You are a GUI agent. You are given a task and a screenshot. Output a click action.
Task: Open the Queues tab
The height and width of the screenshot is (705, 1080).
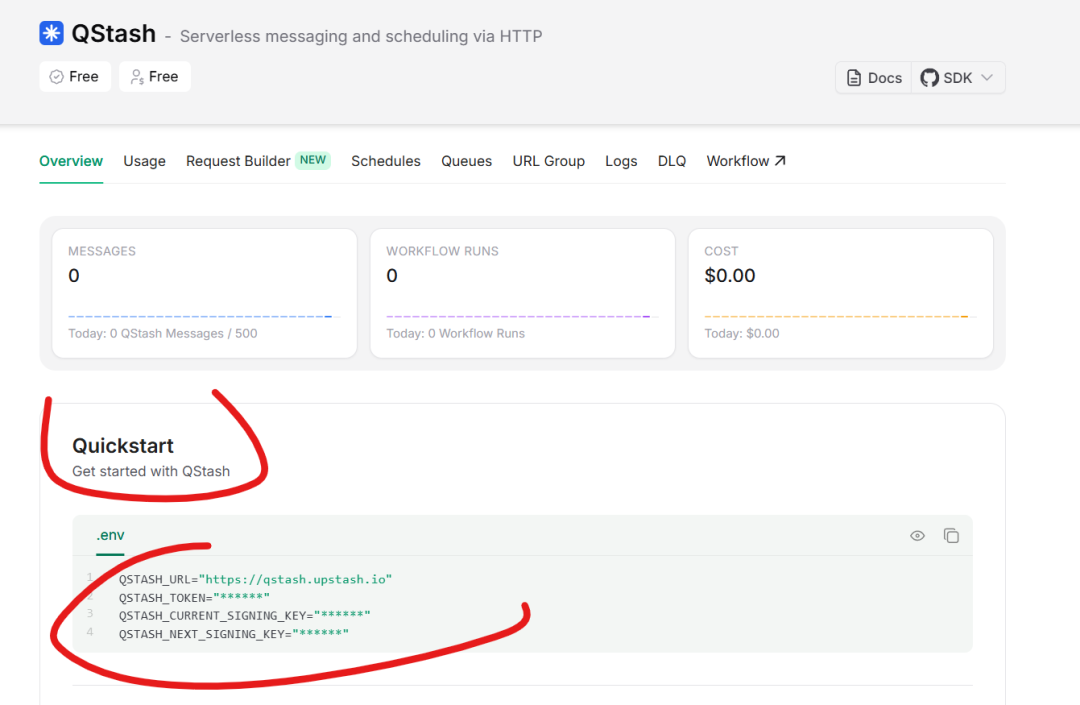pos(466,161)
